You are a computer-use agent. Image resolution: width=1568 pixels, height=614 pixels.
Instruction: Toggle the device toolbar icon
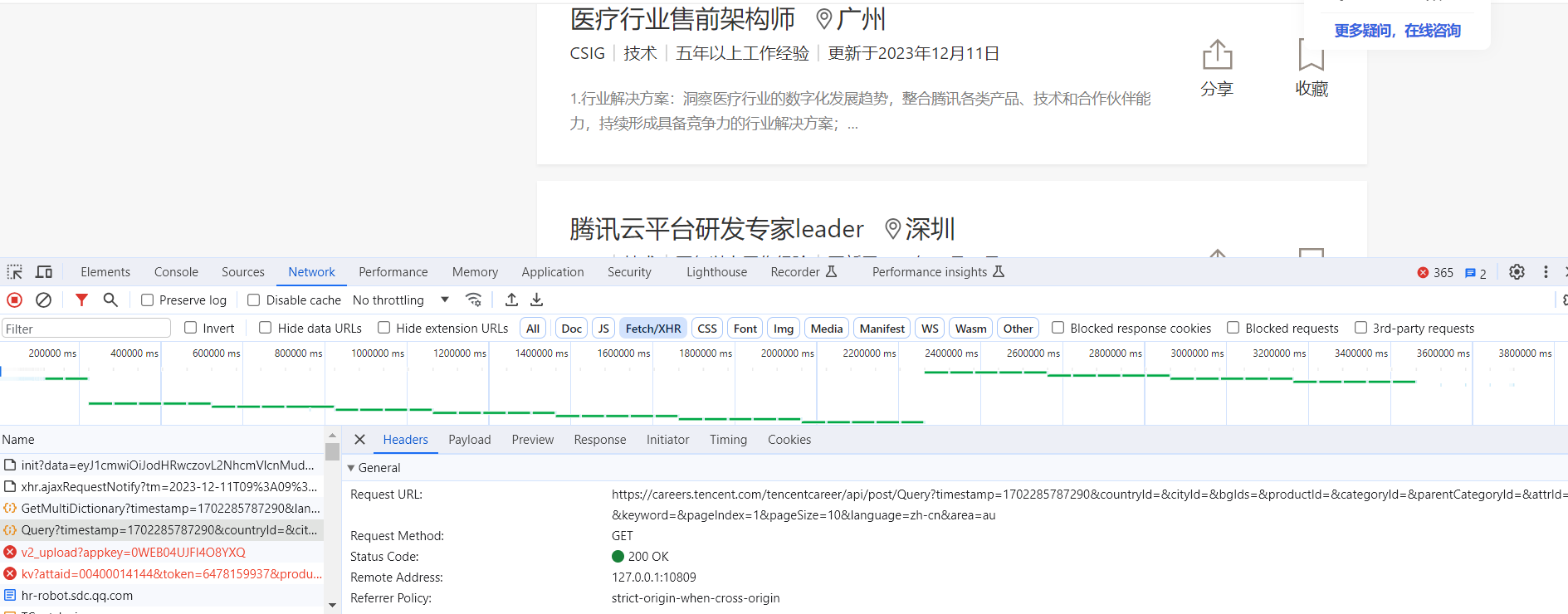click(44, 272)
